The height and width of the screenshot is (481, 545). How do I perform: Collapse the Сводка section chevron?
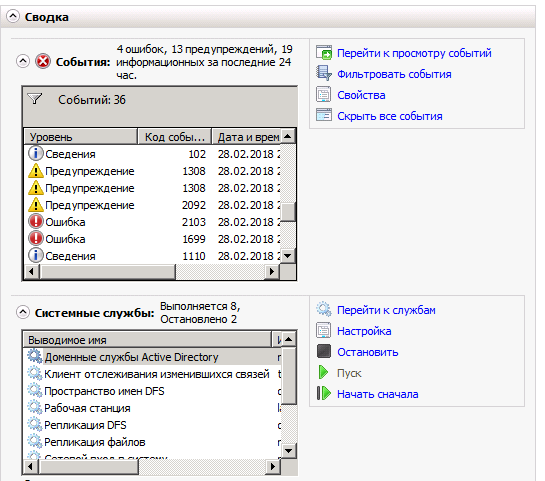[13, 16]
